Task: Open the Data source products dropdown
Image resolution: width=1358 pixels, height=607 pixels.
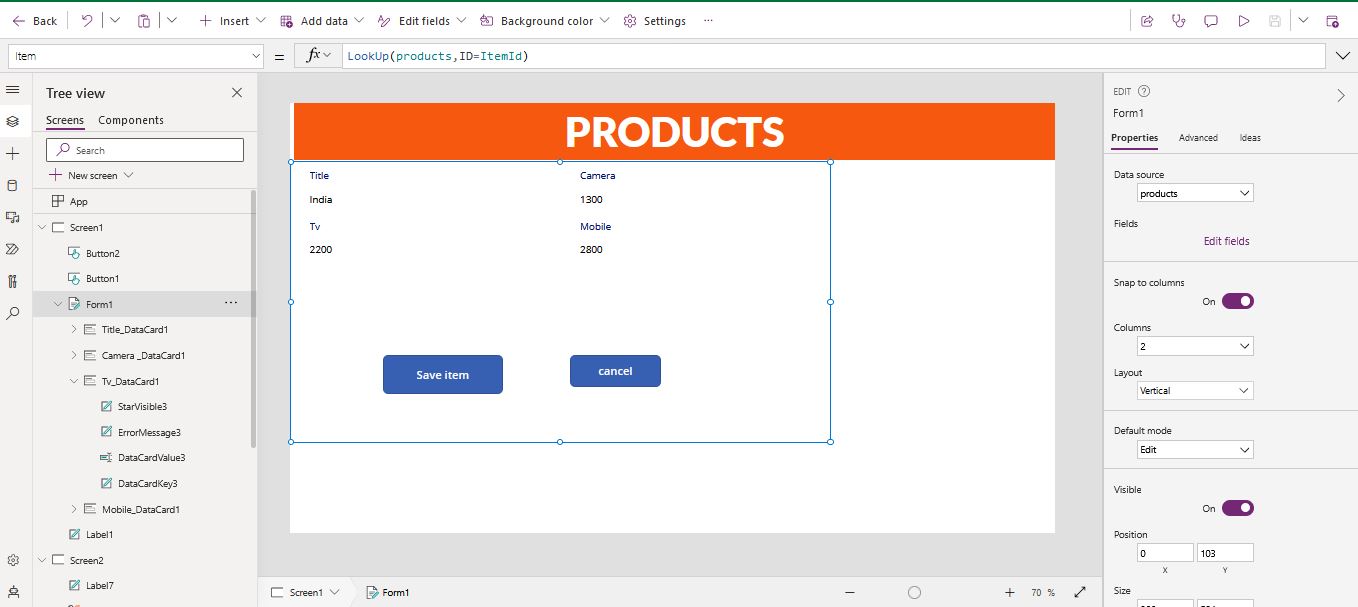Action: coord(1194,192)
